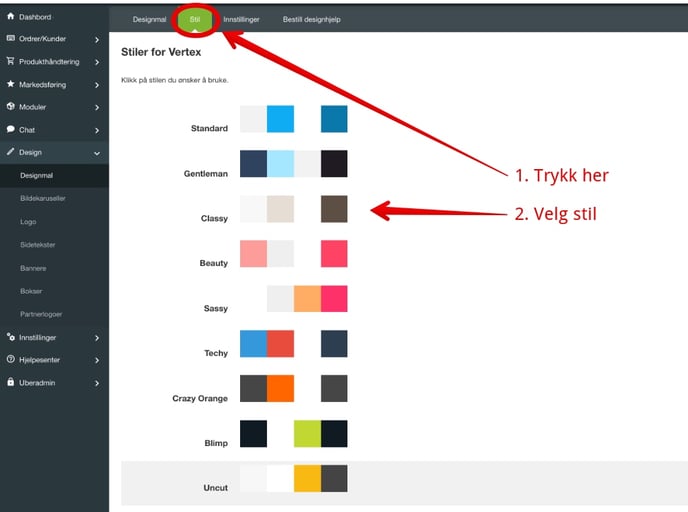Click the Dashbord home icon
The image size is (688, 512).
(x=11, y=16)
